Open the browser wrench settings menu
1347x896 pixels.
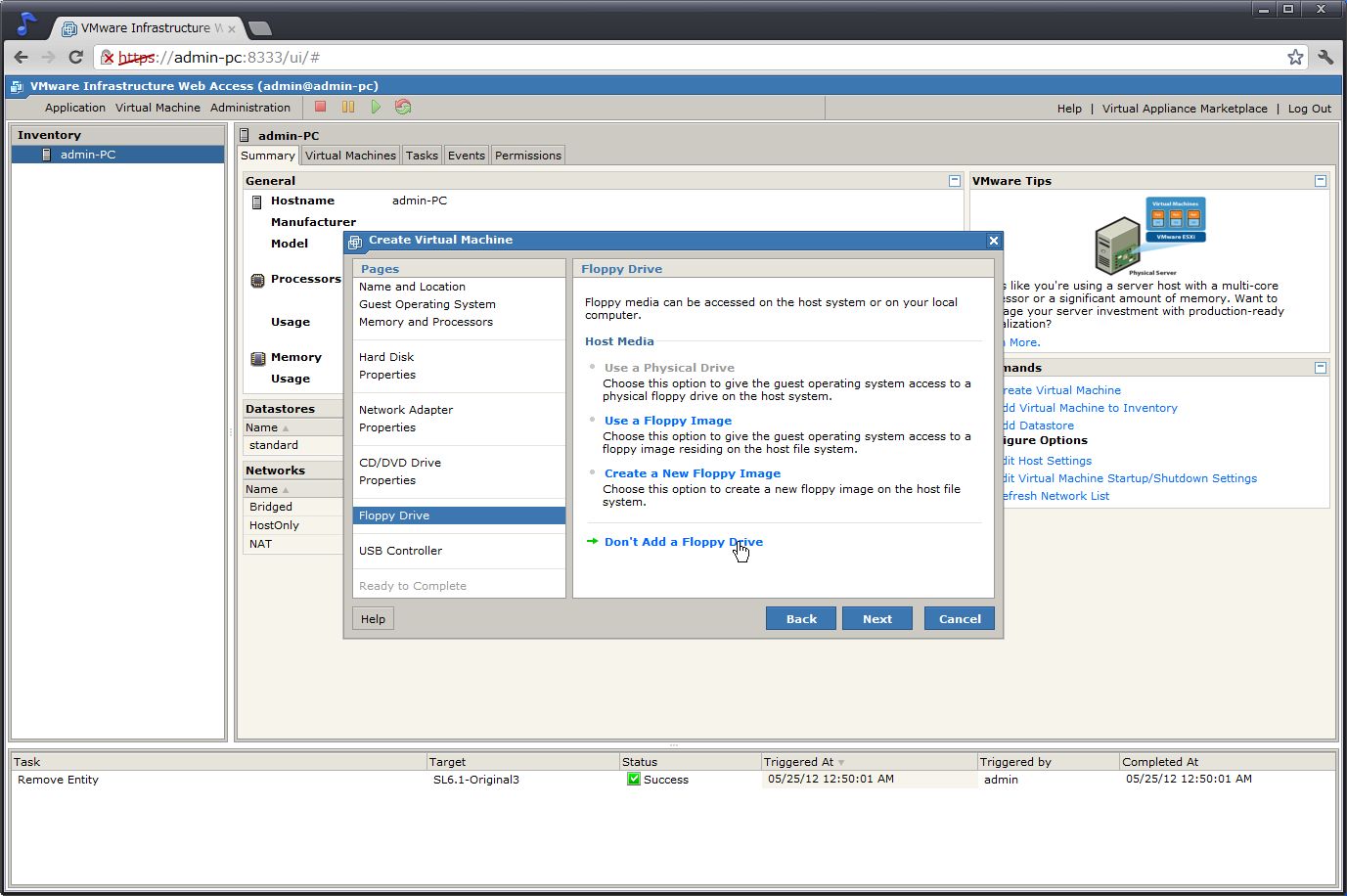[1325, 57]
